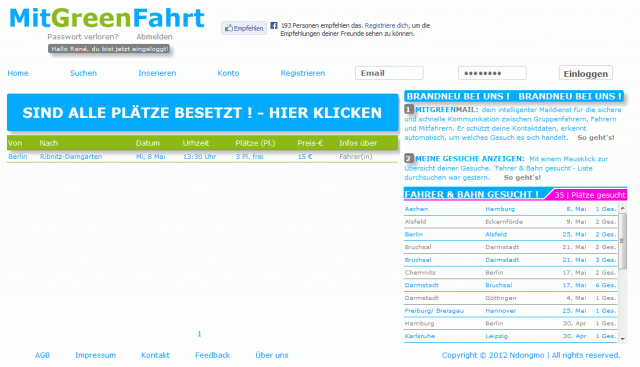Image resolution: width=640 pixels, height=367 pixels.
Task: Click the number 2 badge beside Meine Gesuche
Action: (409, 158)
